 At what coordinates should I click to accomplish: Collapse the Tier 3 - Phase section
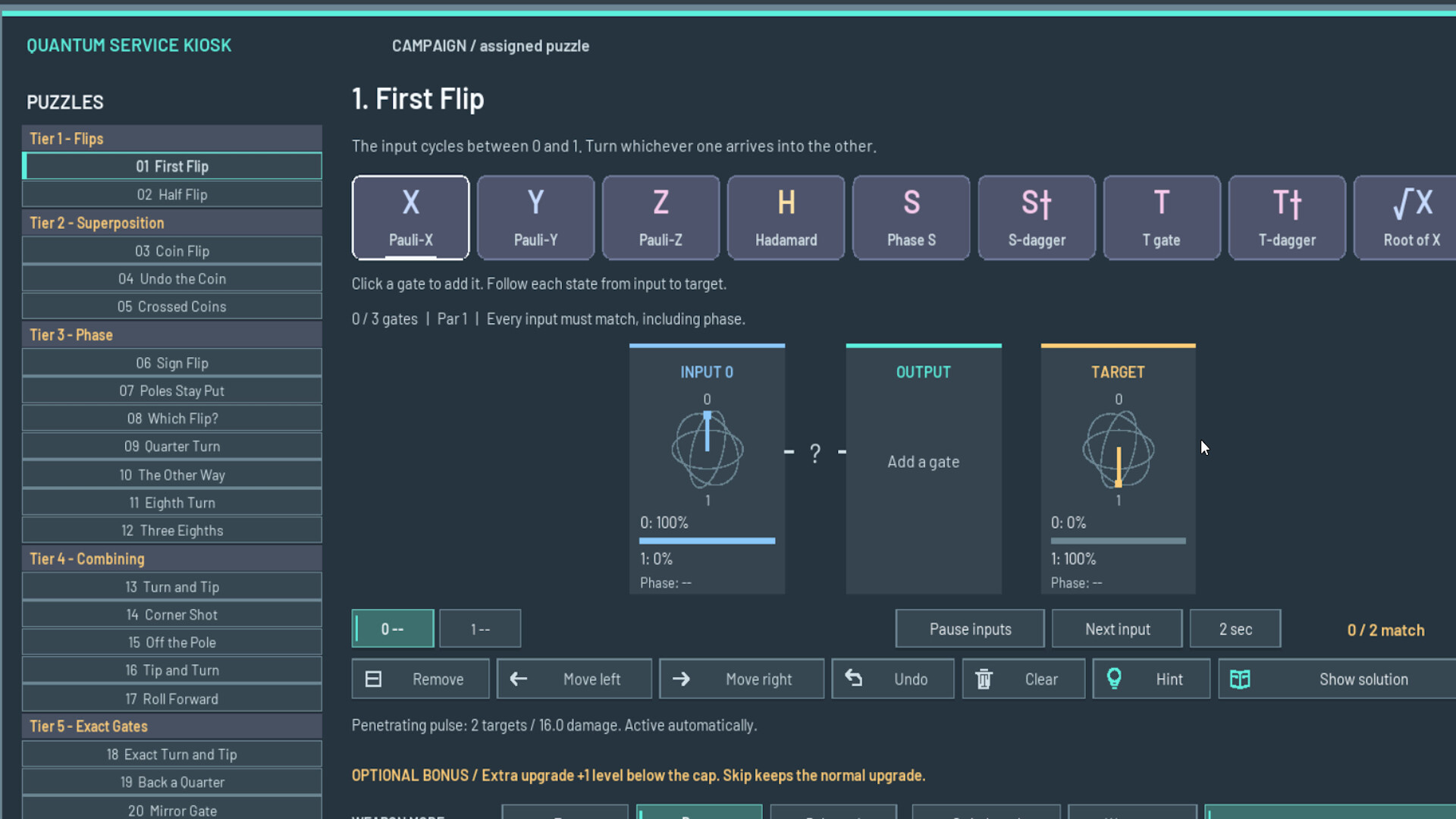click(x=172, y=335)
